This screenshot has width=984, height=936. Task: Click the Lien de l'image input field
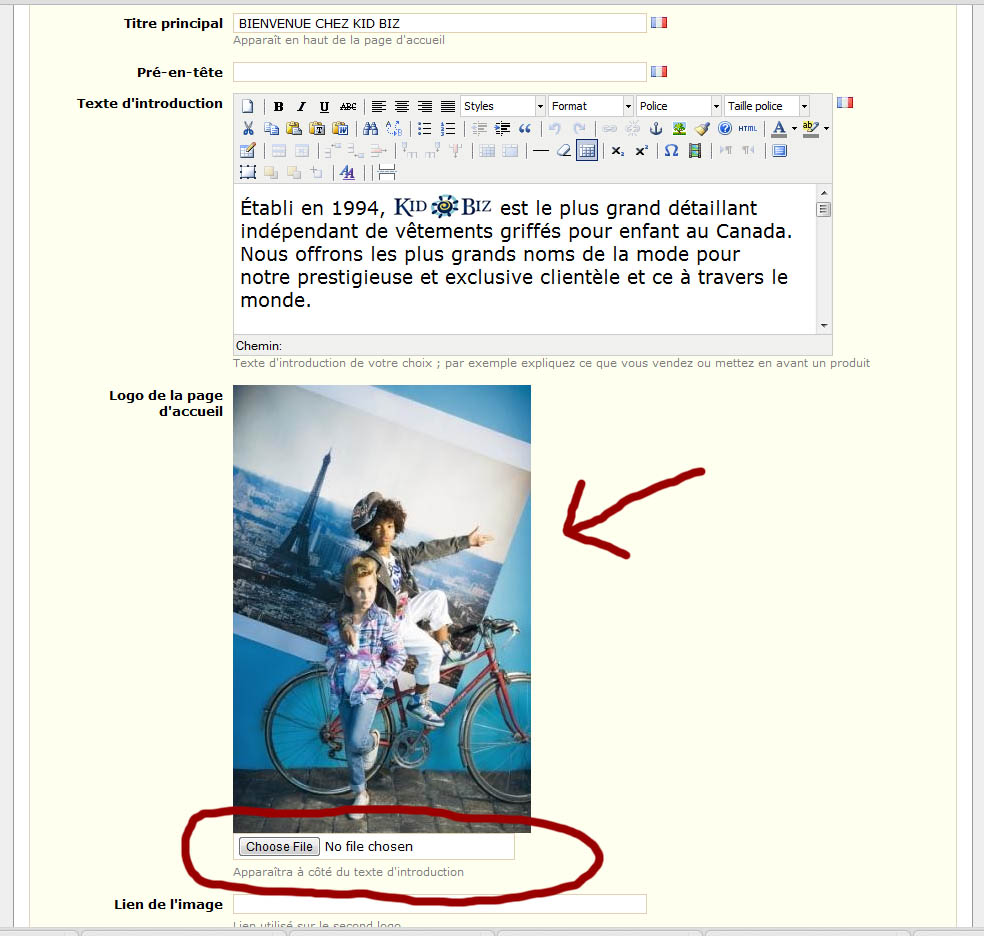439,904
